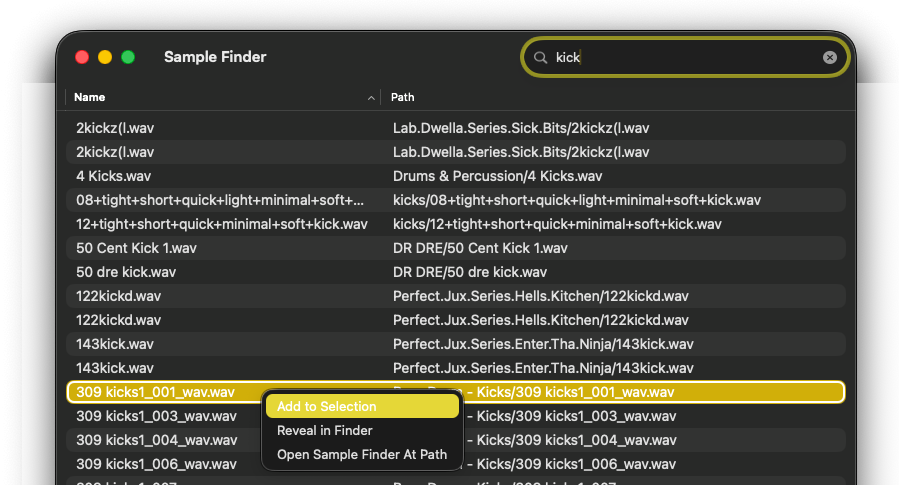Screen dimensions: 899x485
Task: Select the first 143kick.wav entry
Action: pyautogui.click(x=455, y=344)
